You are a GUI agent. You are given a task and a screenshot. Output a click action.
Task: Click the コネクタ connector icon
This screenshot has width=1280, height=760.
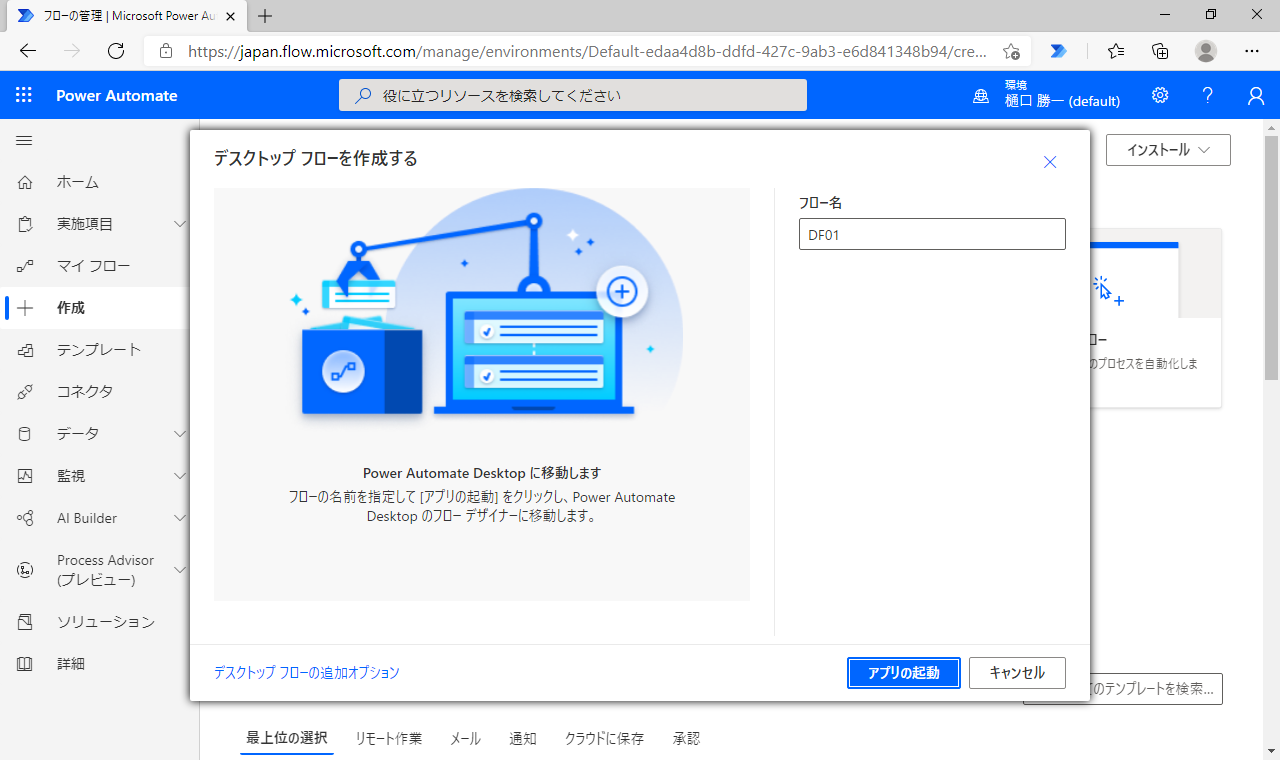click(25, 392)
